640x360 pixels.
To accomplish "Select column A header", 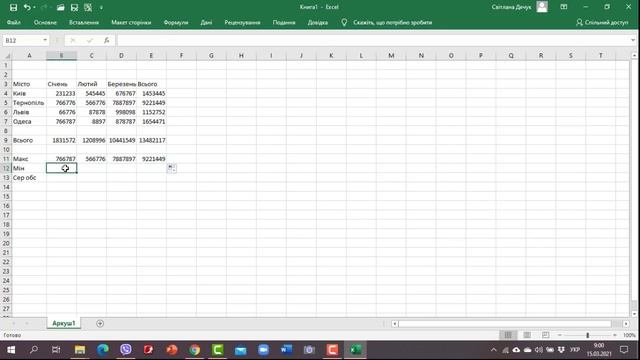I will coord(29,56).
